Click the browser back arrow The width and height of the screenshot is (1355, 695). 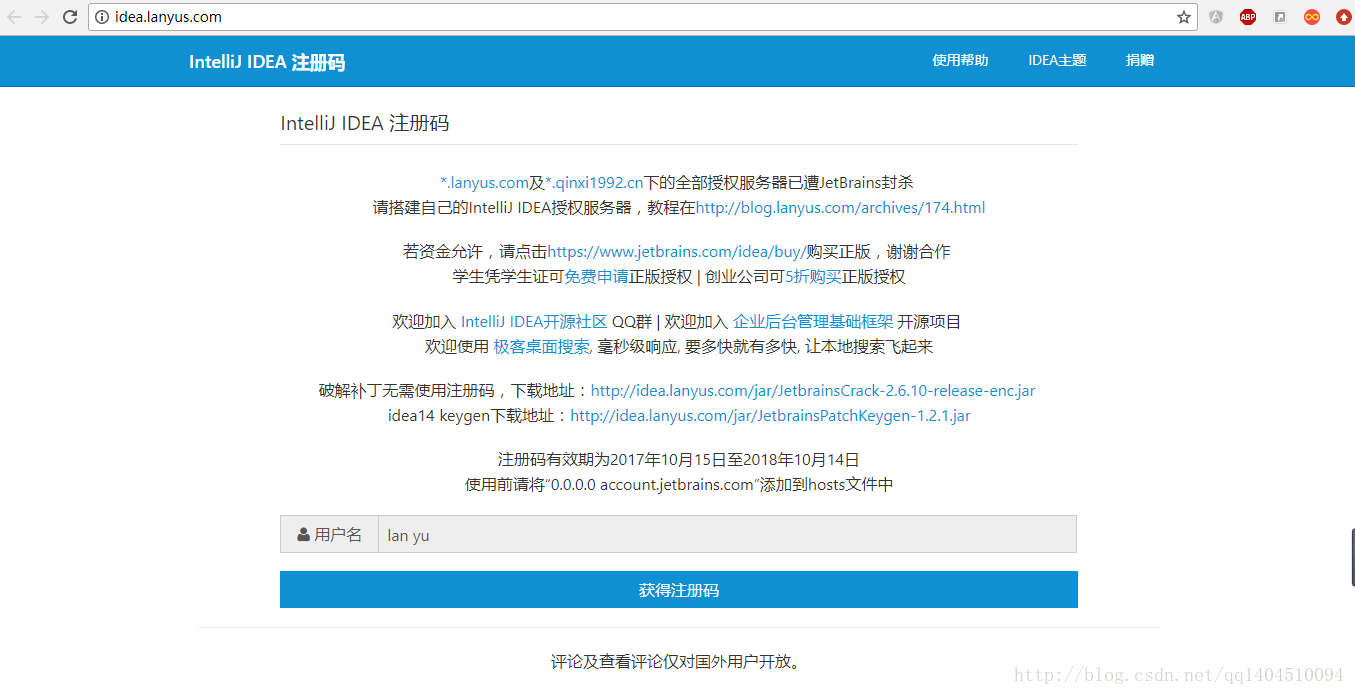tap(15, 17)
